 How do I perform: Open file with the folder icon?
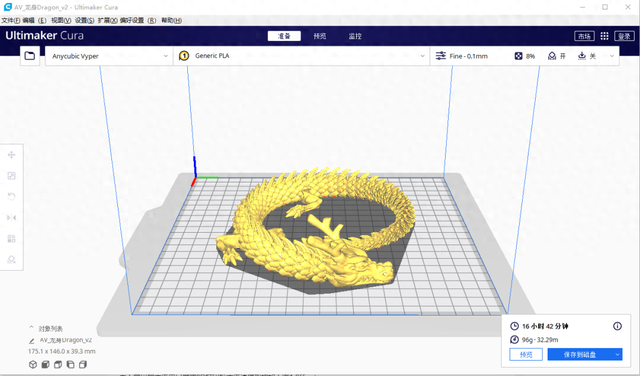(x=30, y=56)
